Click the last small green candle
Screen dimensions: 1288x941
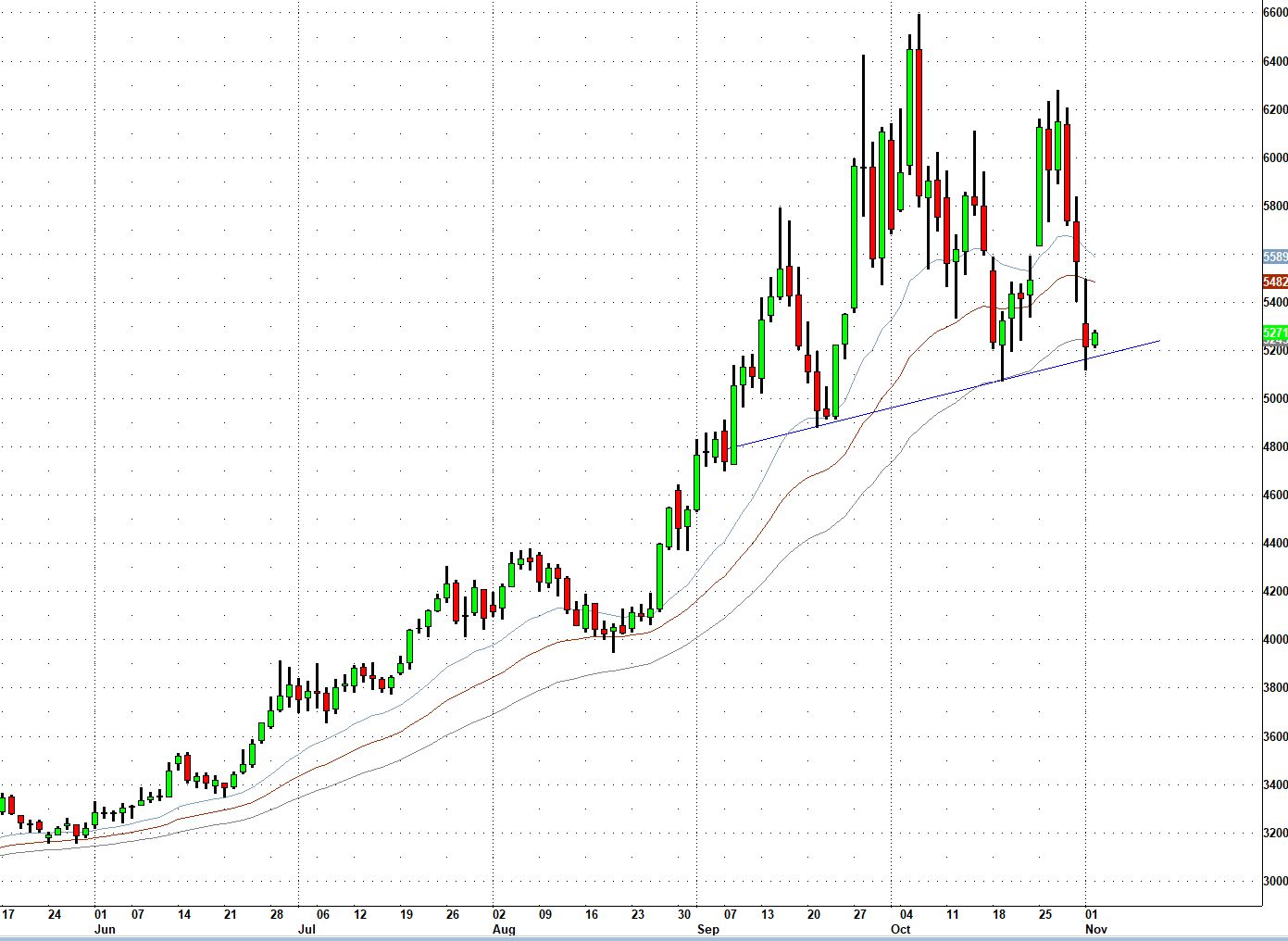[x=1095, y=338]
